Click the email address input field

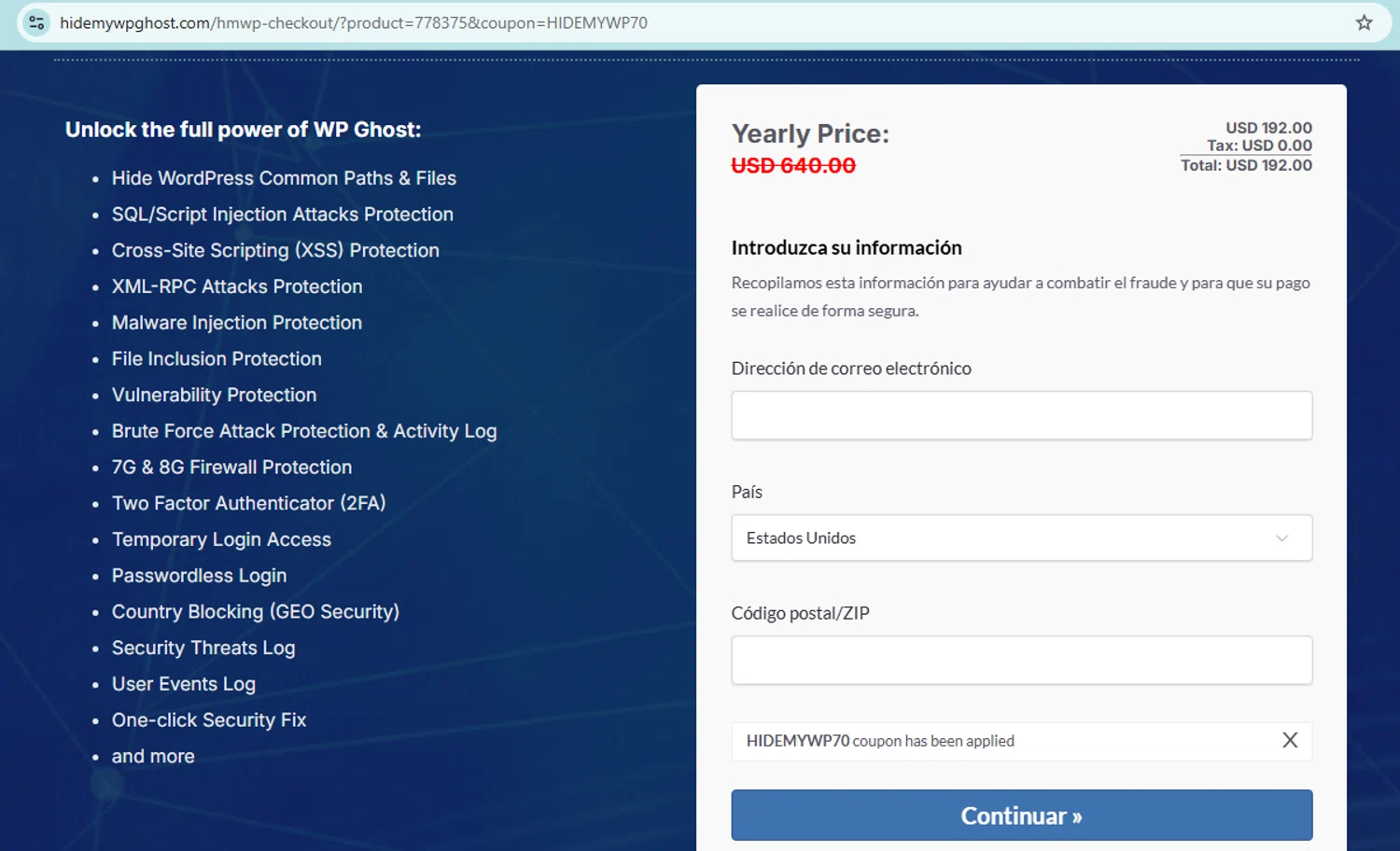1021,415
